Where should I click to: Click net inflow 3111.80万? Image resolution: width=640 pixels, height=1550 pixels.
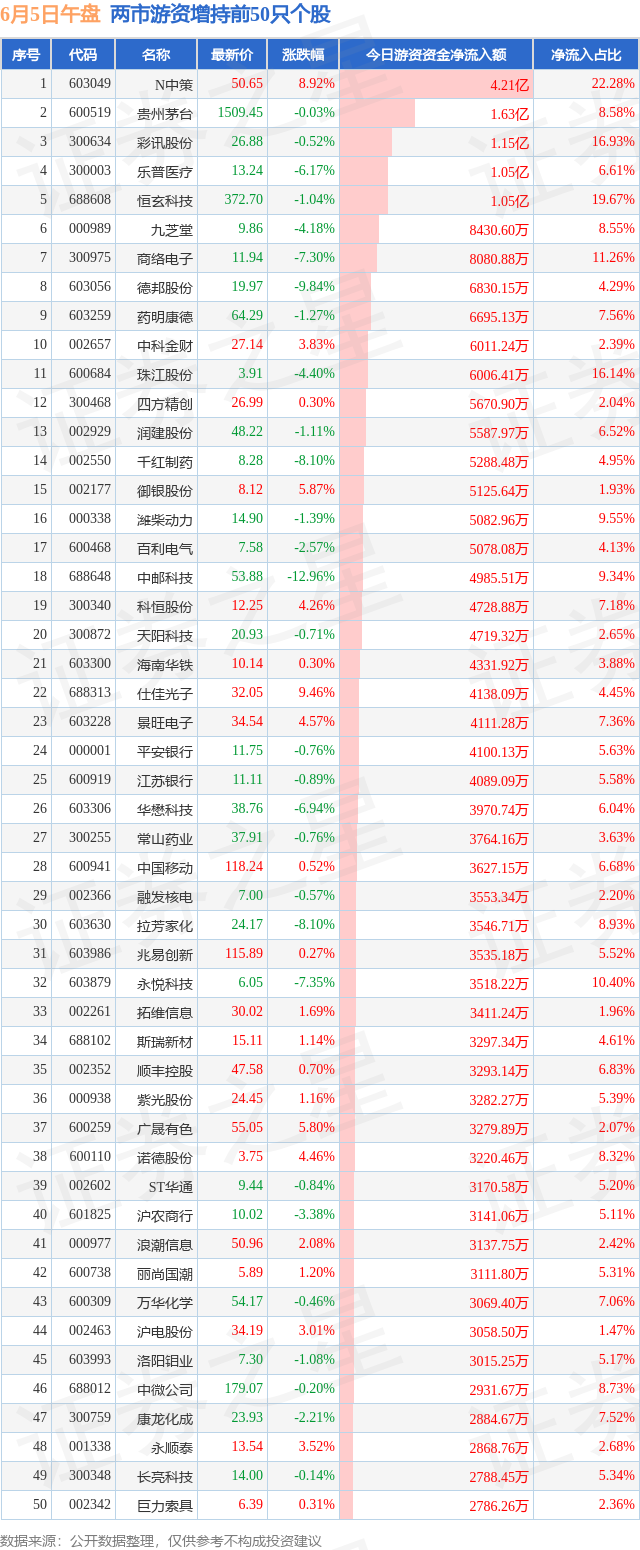[x=499, y=1273]
